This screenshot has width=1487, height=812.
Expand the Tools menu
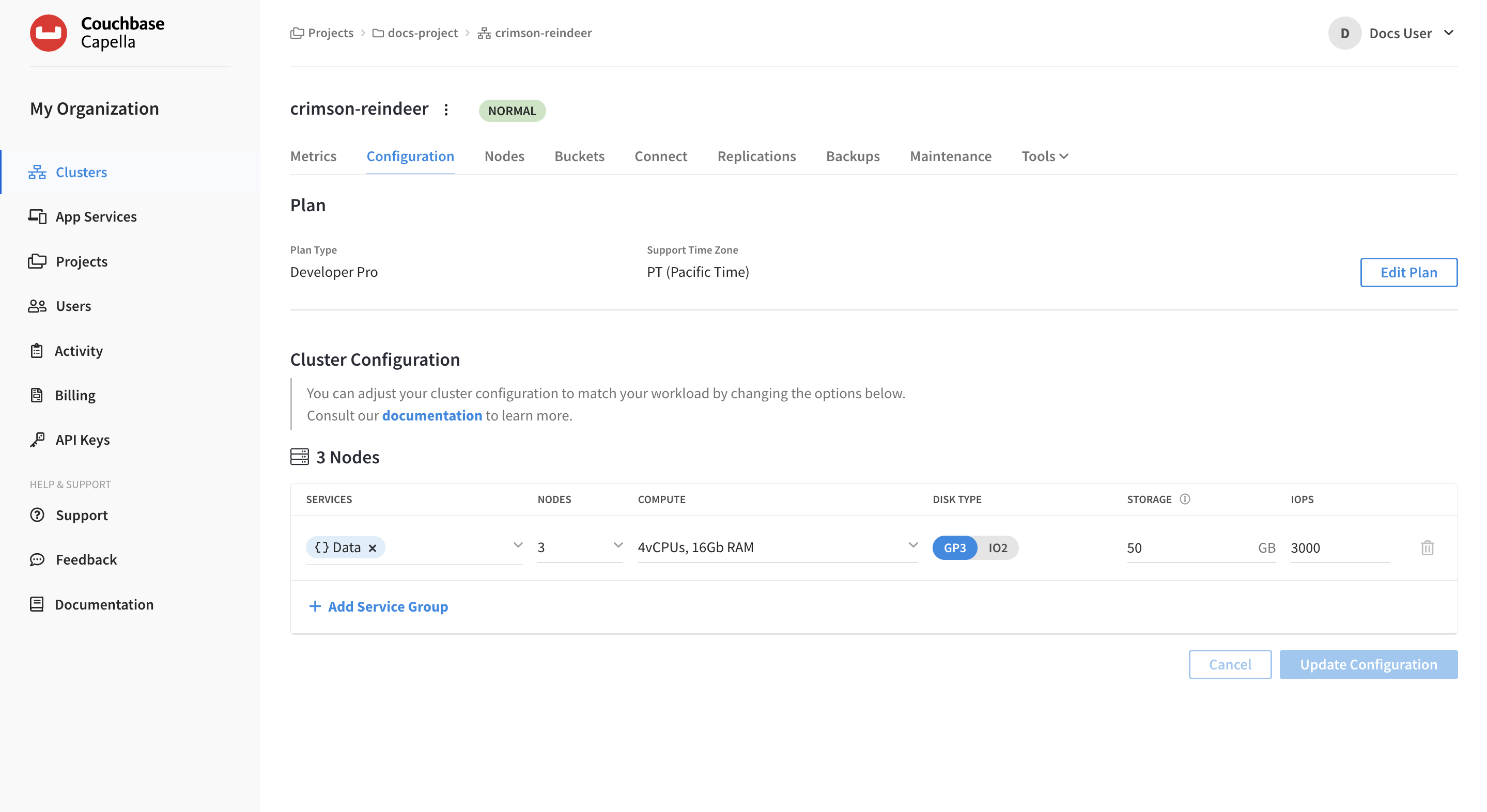[1044, 156]
